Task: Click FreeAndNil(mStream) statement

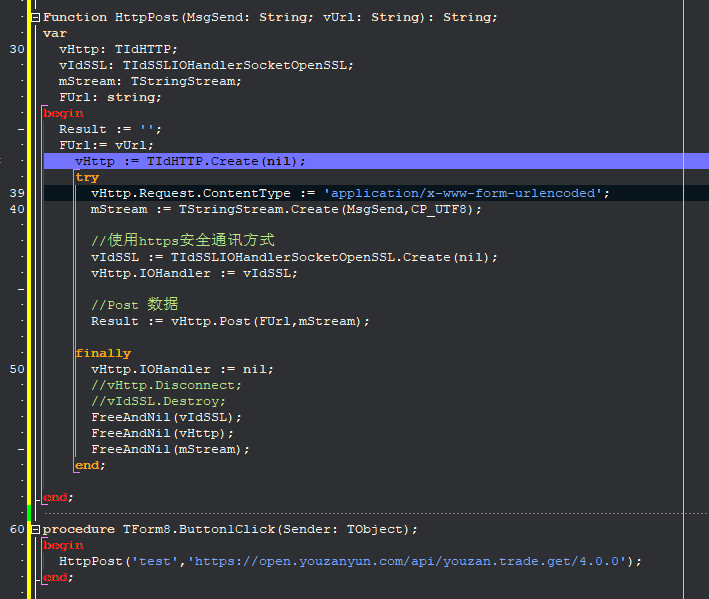Action: tap(170, 449)
